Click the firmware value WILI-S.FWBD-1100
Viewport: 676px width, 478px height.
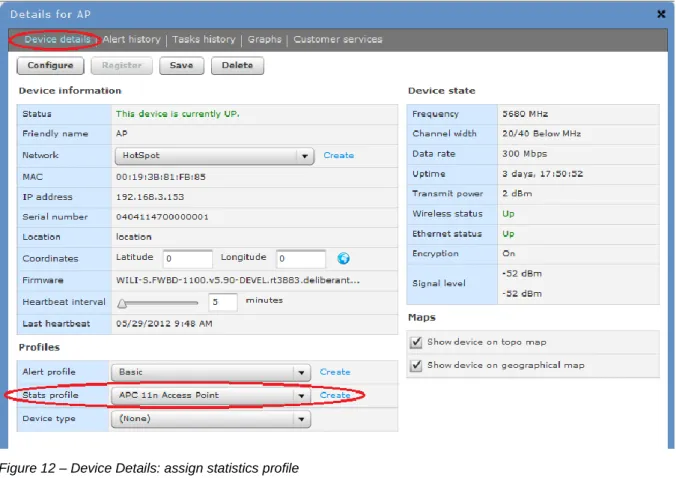click(x=238, y=281)
